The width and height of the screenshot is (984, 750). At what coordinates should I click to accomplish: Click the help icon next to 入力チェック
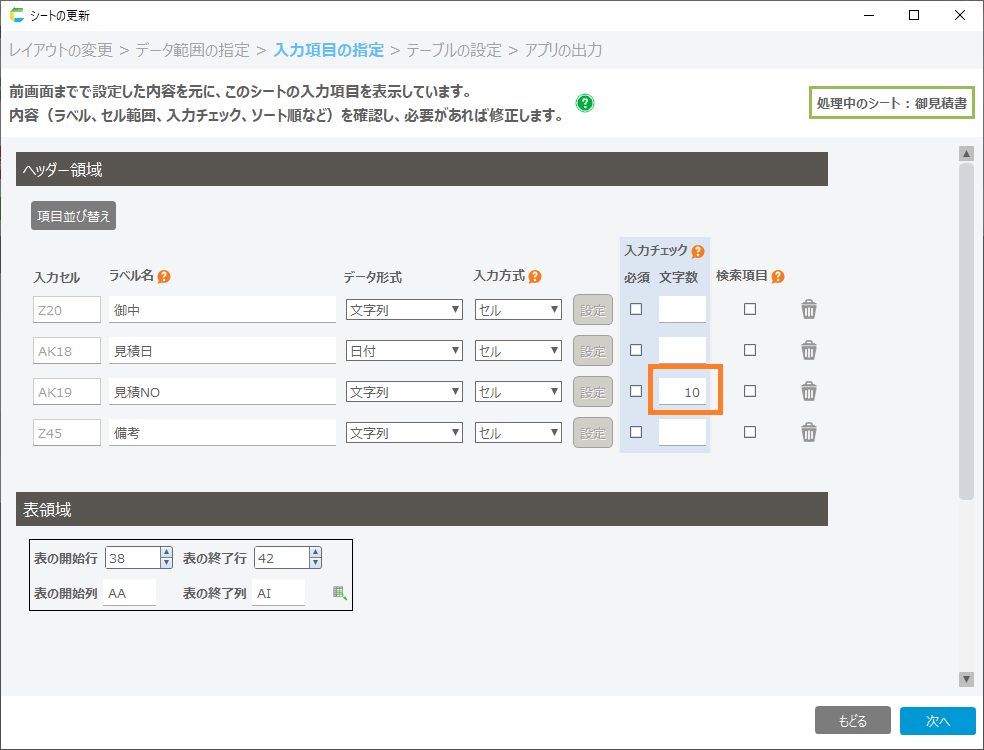click(698, 252)
